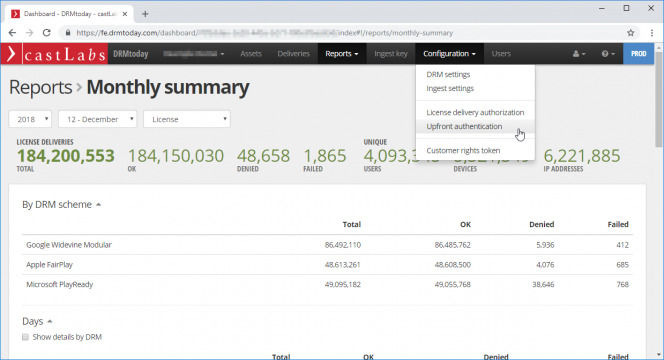The width and height of the screenshot is (664, 360).
Task: Open the user account menu icon
Action: (x=579, y=54)
